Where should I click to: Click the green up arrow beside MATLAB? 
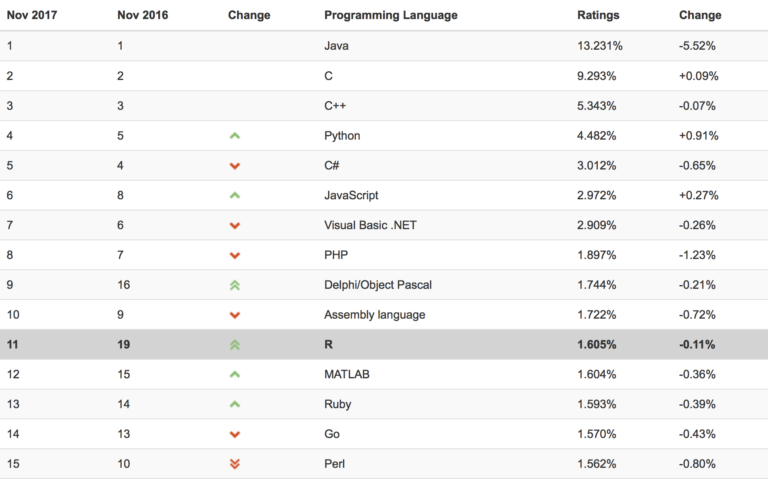click(x=235, y=375)
